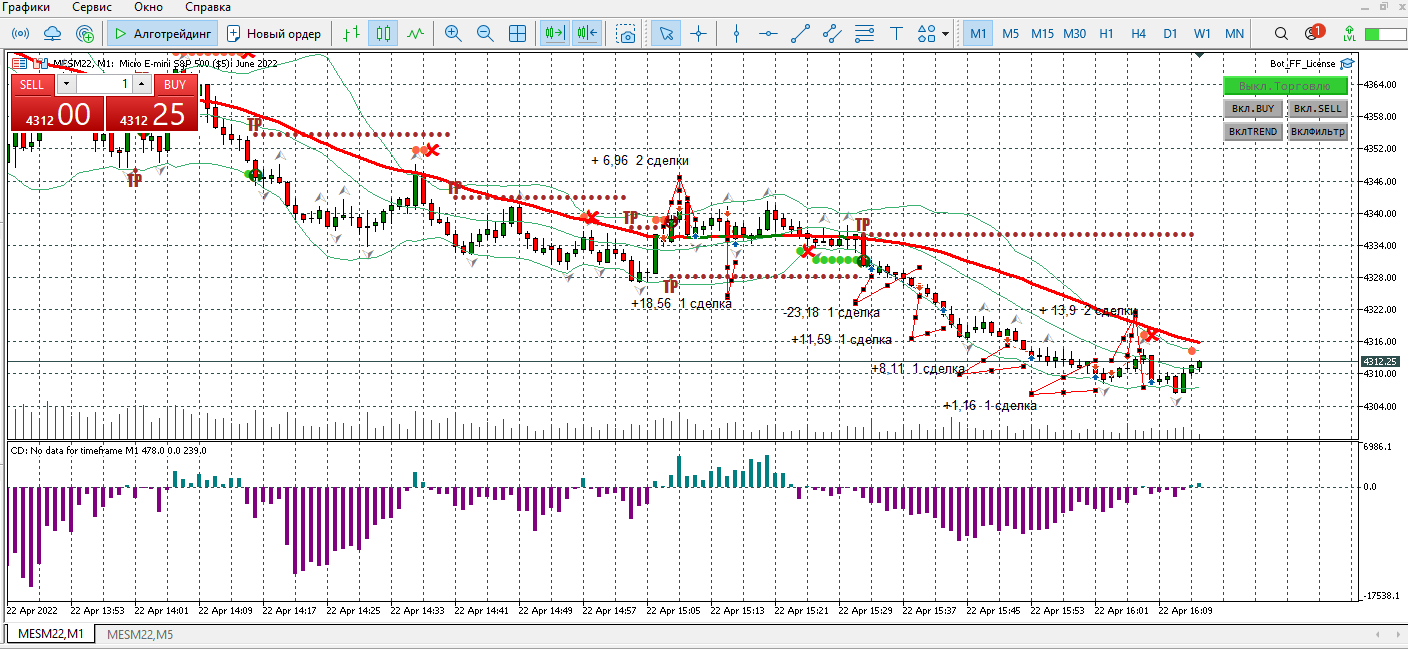This screenshot has width=1408, height=649.
Task: Select the M1 timeframe
Action: point(978,33)
